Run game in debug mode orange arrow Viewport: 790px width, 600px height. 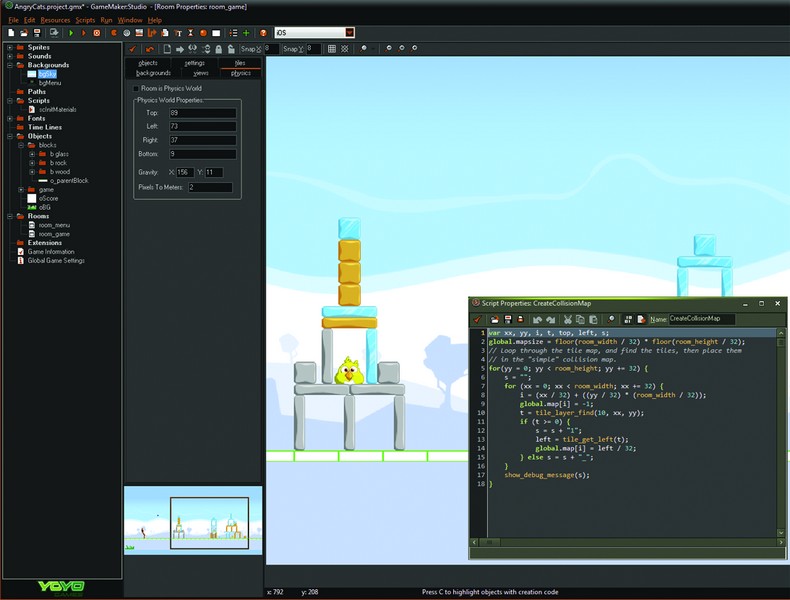pyautogui.click(x=84, y=33)
